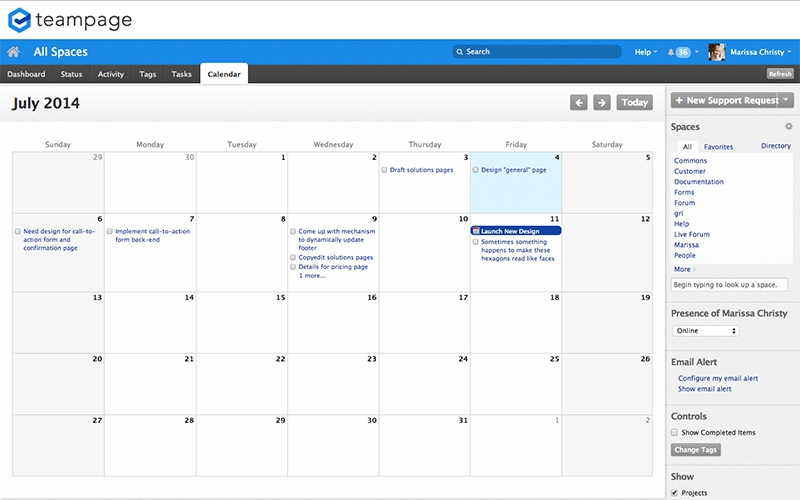Select Favorites spaces tab
The width and height of the screenshot is (800, 500).
pyautogui.click(x=718, y=146)
